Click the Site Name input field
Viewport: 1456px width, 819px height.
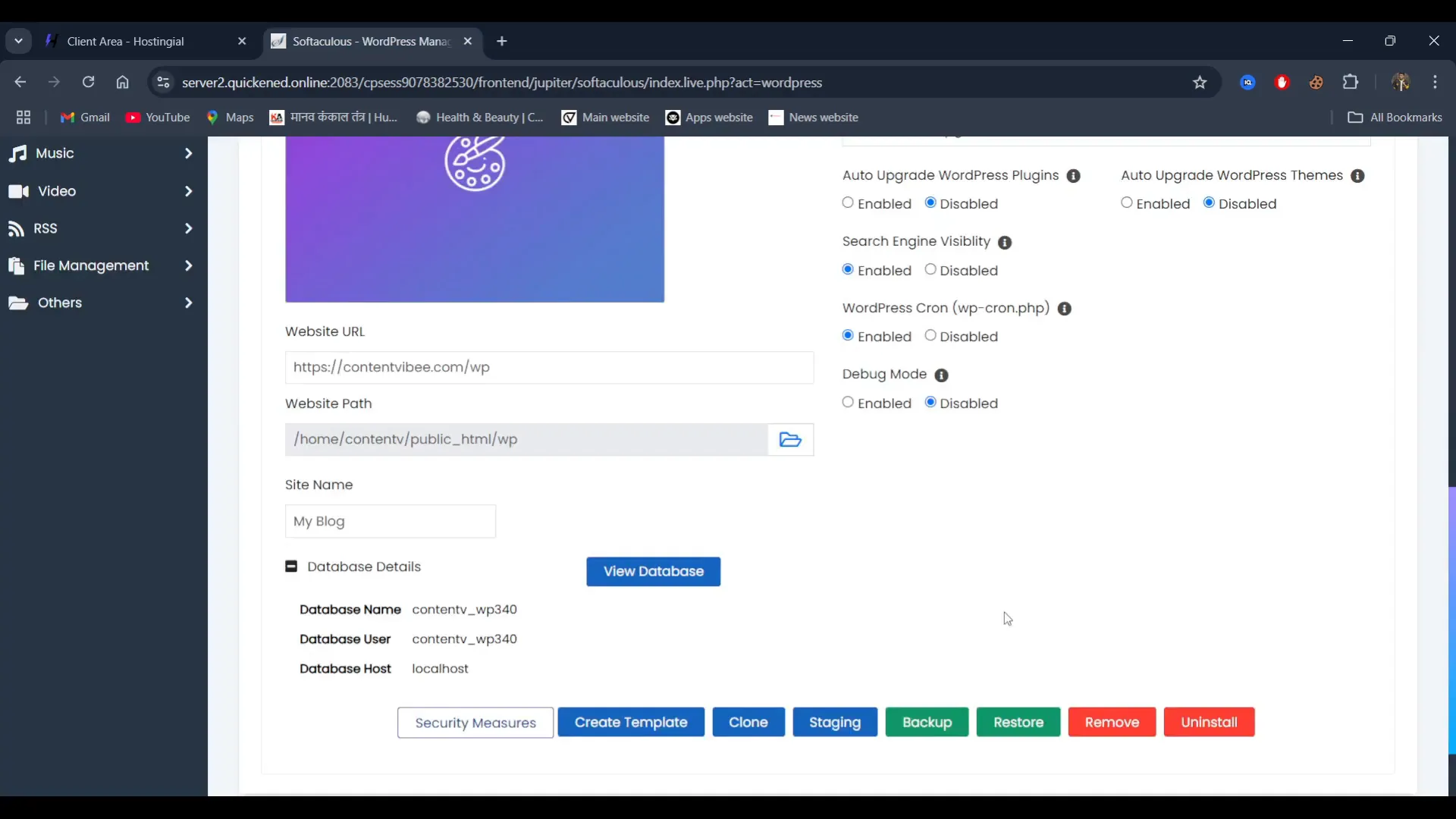point(391,522)
